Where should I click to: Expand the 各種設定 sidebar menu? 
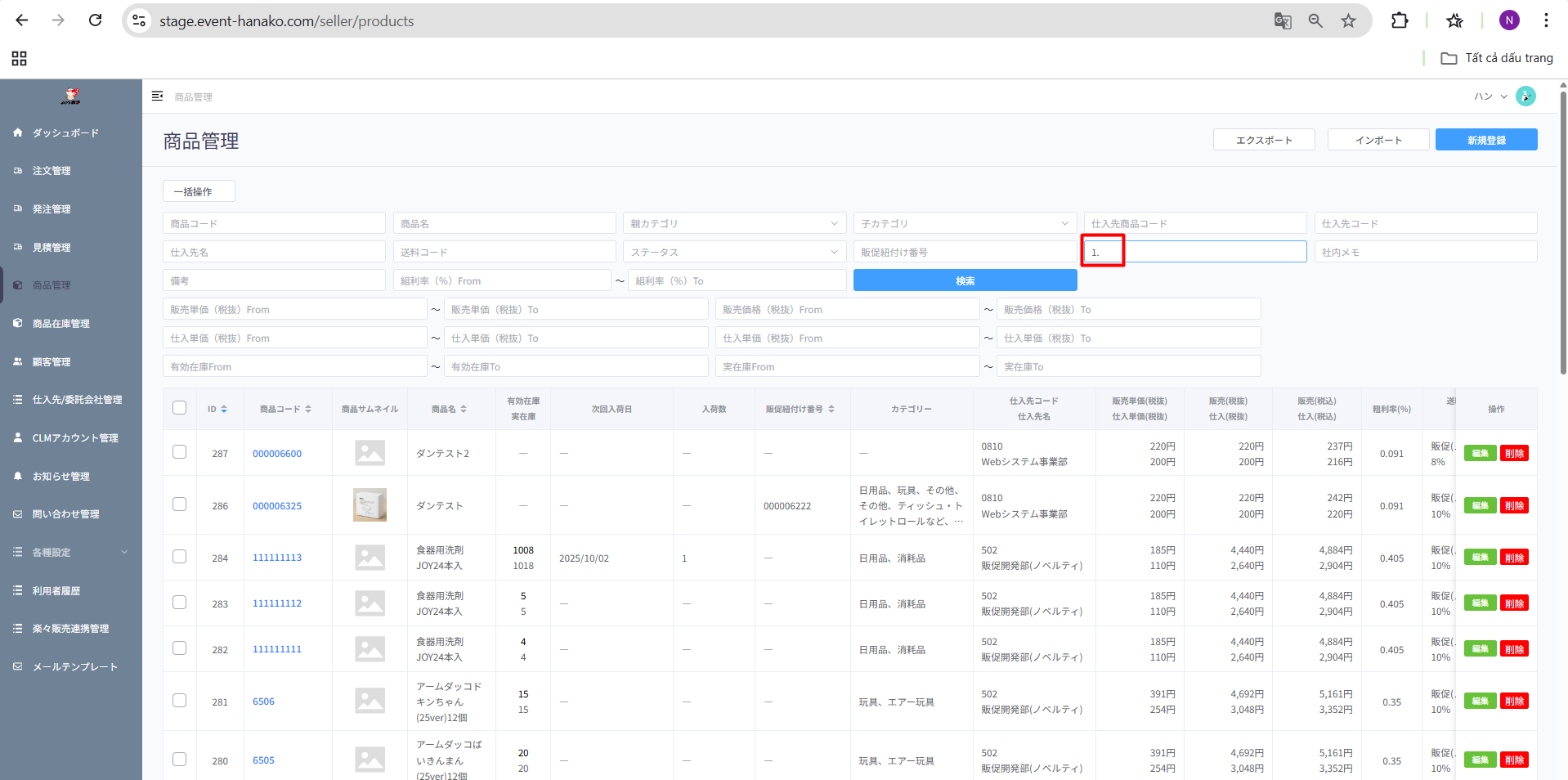(70, 552)
